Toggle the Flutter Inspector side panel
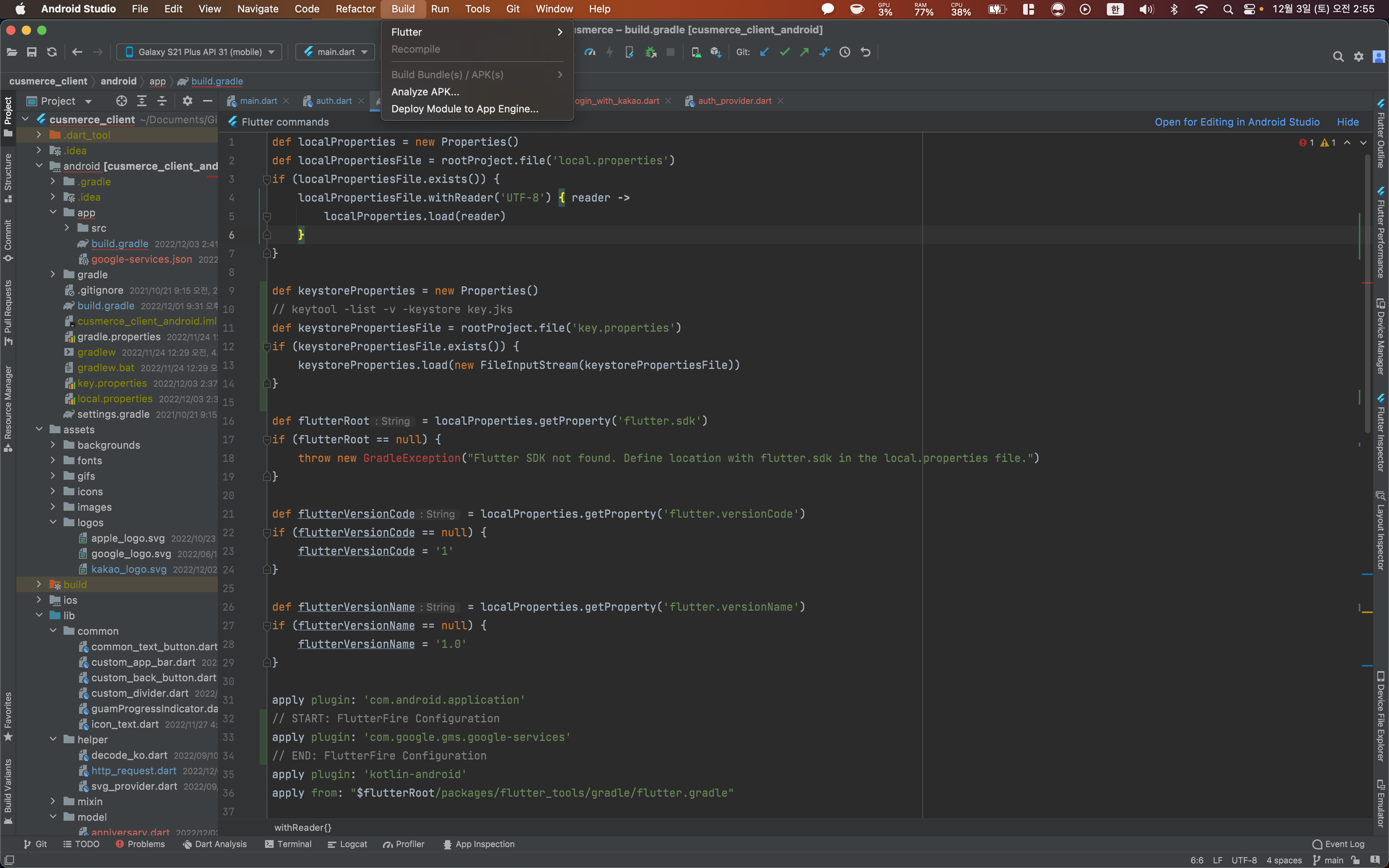The width and height of the screenshot is (1389, 868). 1380,434
